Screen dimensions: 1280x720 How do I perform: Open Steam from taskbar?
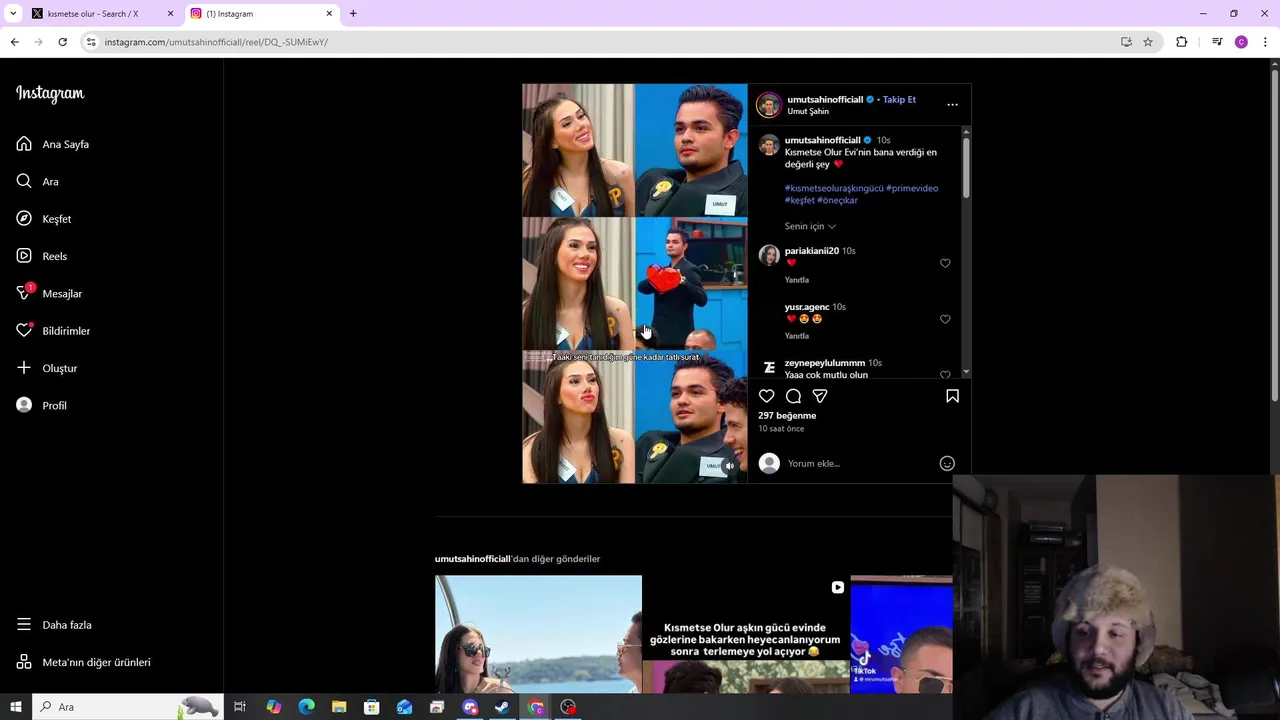[502, 707]
